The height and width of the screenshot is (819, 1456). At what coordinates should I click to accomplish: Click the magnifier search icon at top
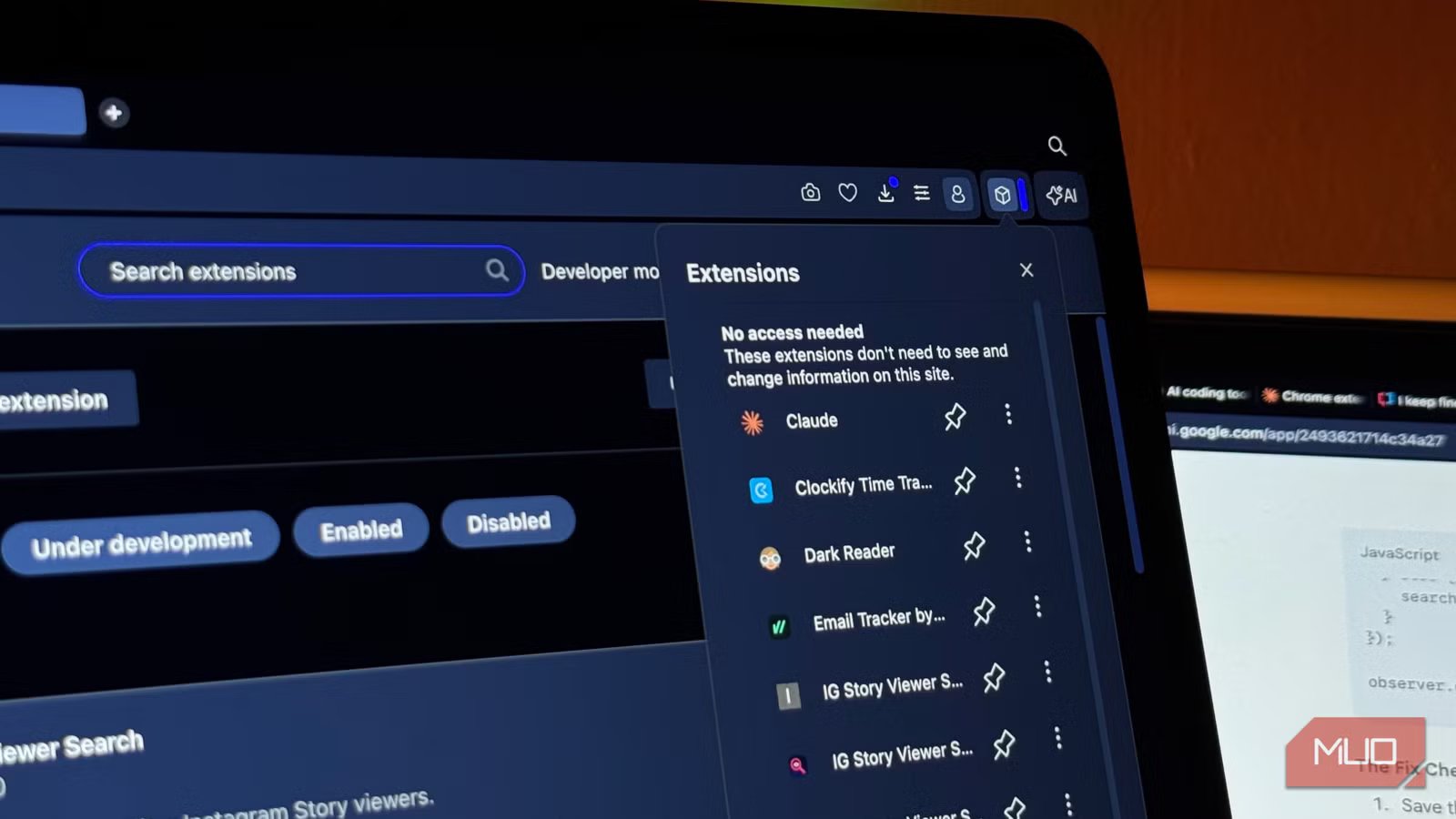(1056, 146)
